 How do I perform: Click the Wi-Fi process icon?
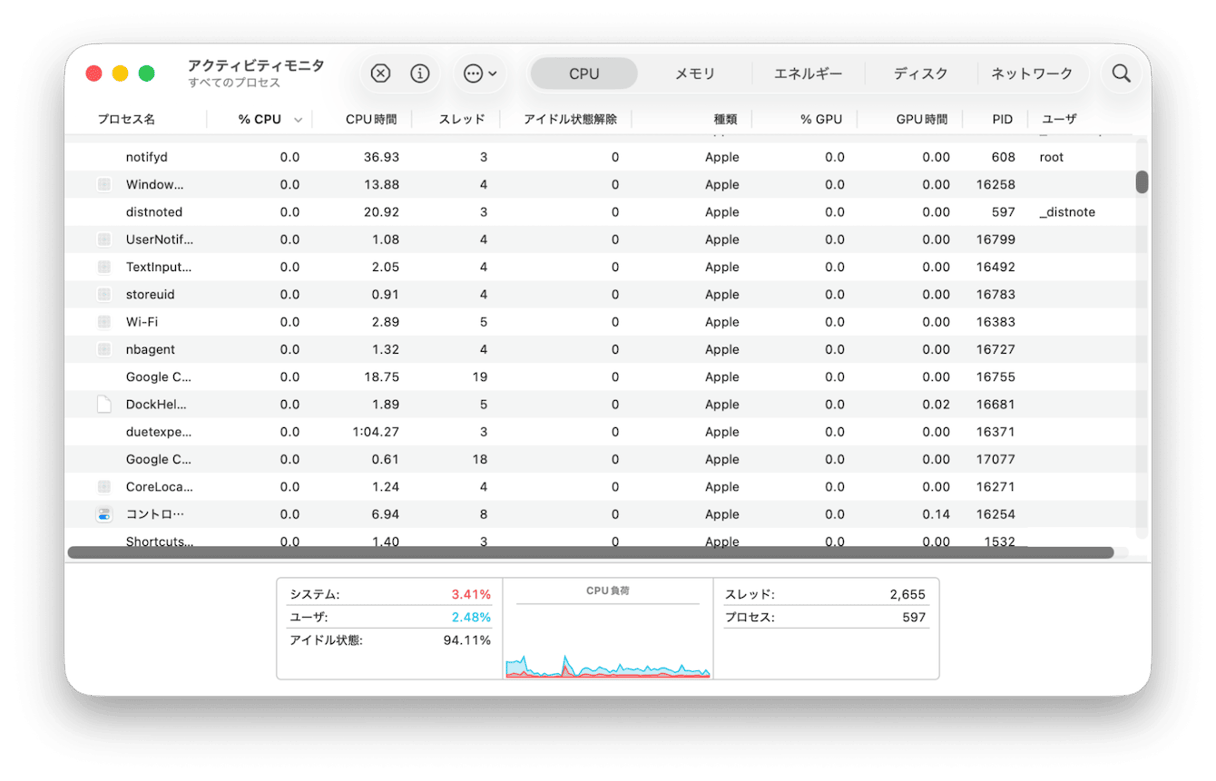104,322
